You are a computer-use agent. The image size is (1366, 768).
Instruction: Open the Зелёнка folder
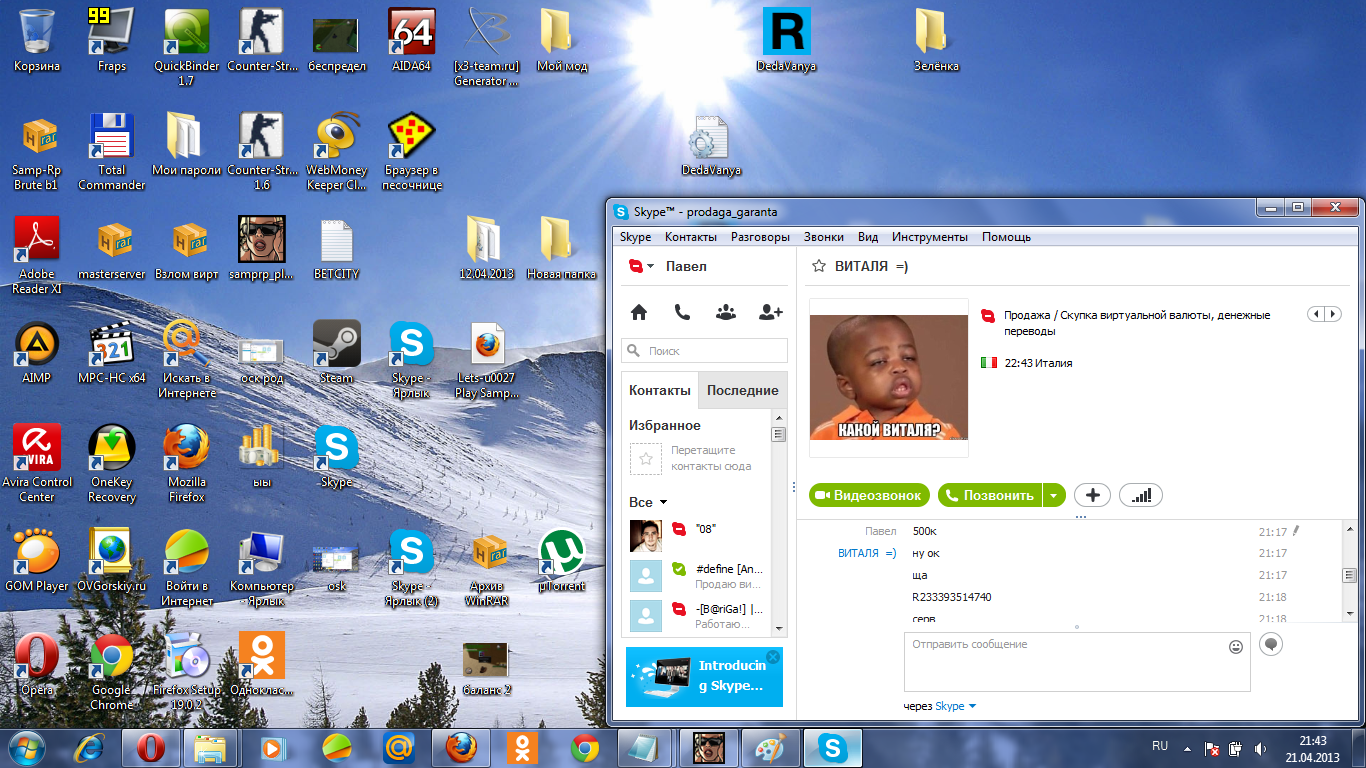[936, 41]
